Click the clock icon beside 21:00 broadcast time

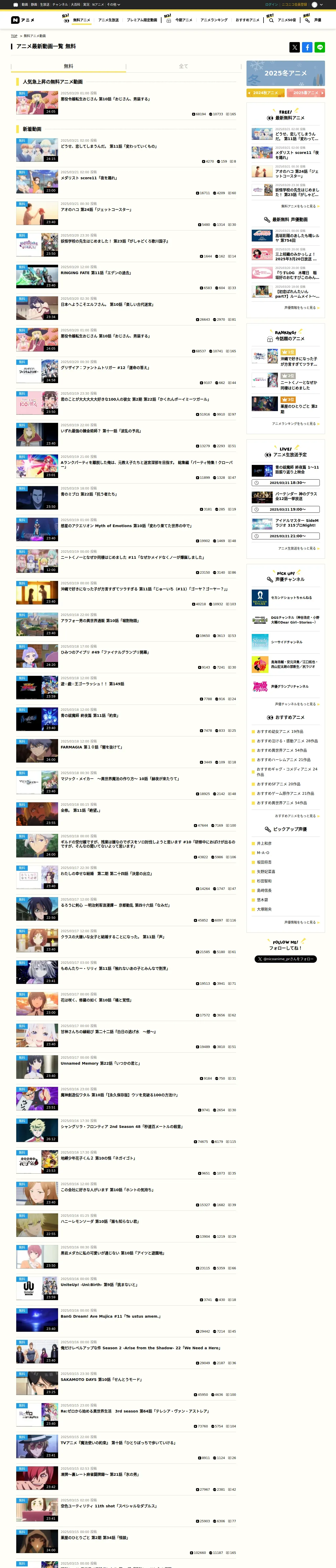click(x=256, y=536)
